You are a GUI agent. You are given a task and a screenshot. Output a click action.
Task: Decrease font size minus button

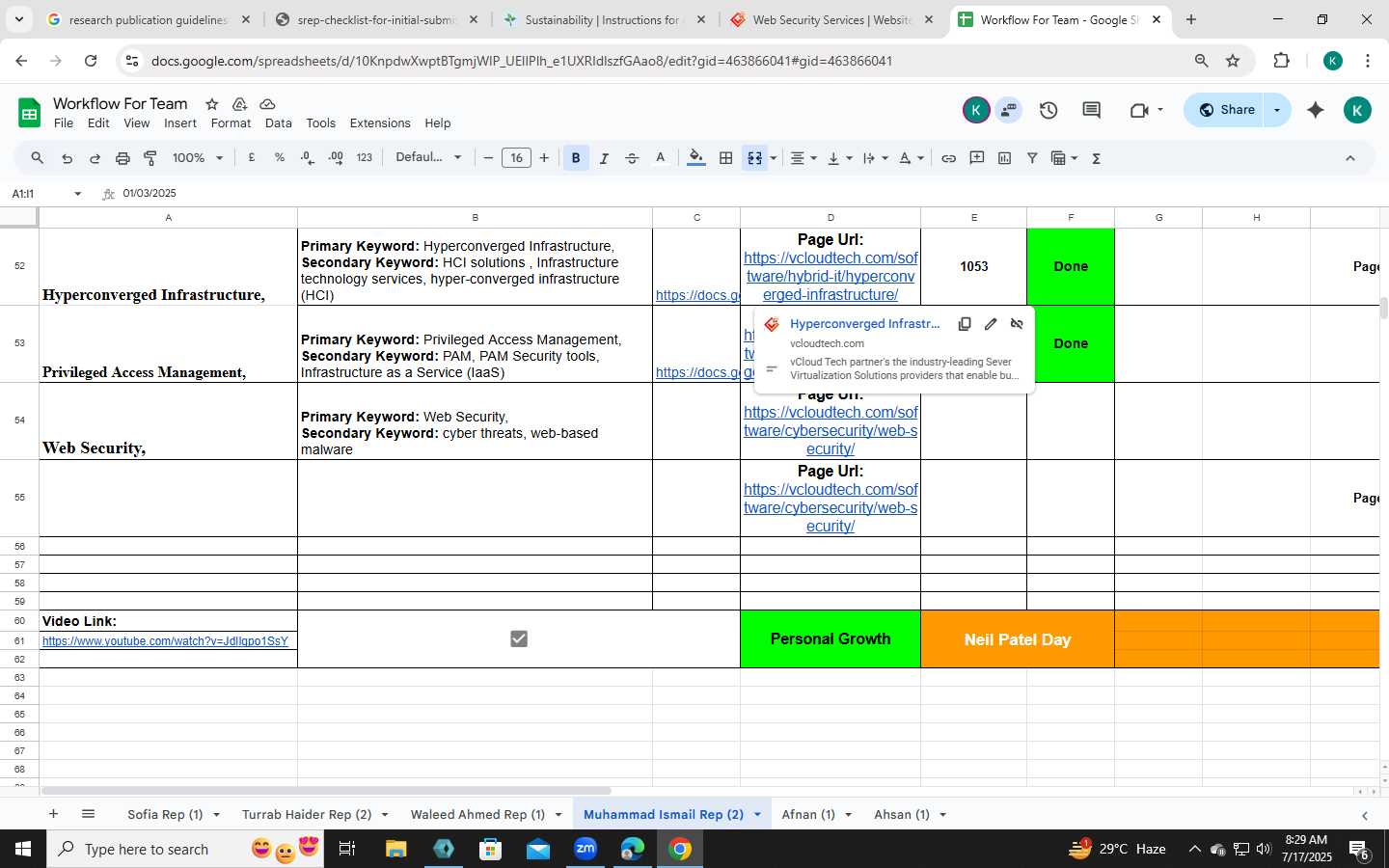[488, 158]
